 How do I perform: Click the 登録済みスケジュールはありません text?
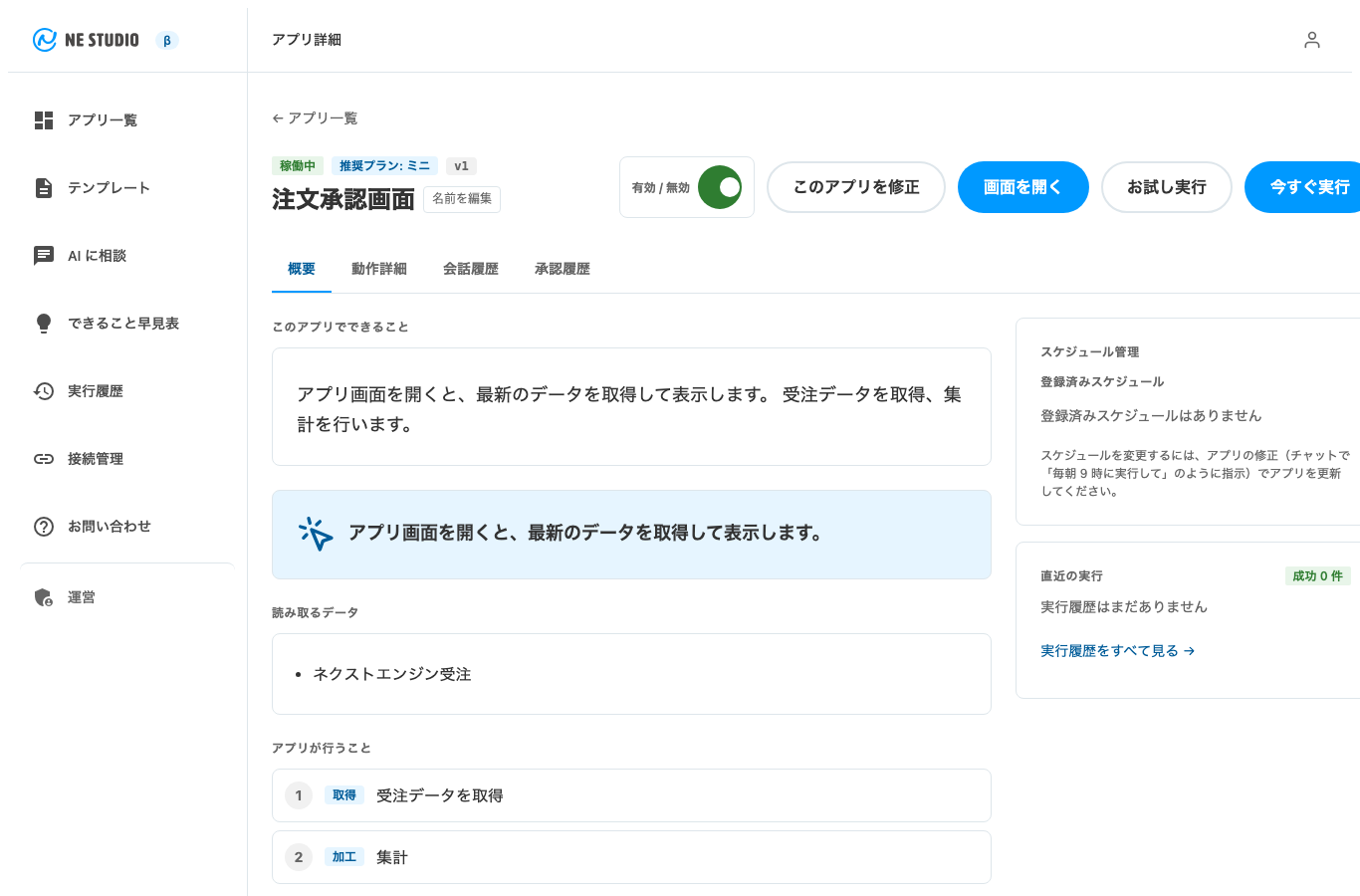[x=1151, y=416]
